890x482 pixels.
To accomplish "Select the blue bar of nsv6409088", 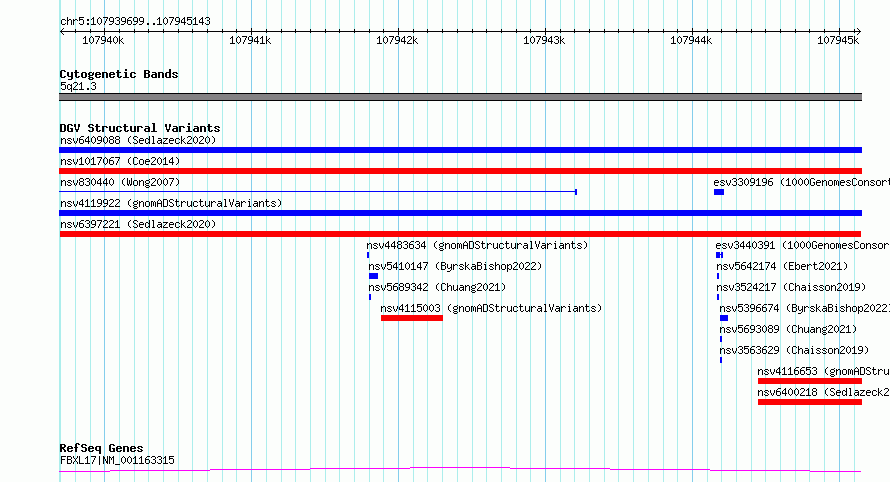I will tap(460, 150).
